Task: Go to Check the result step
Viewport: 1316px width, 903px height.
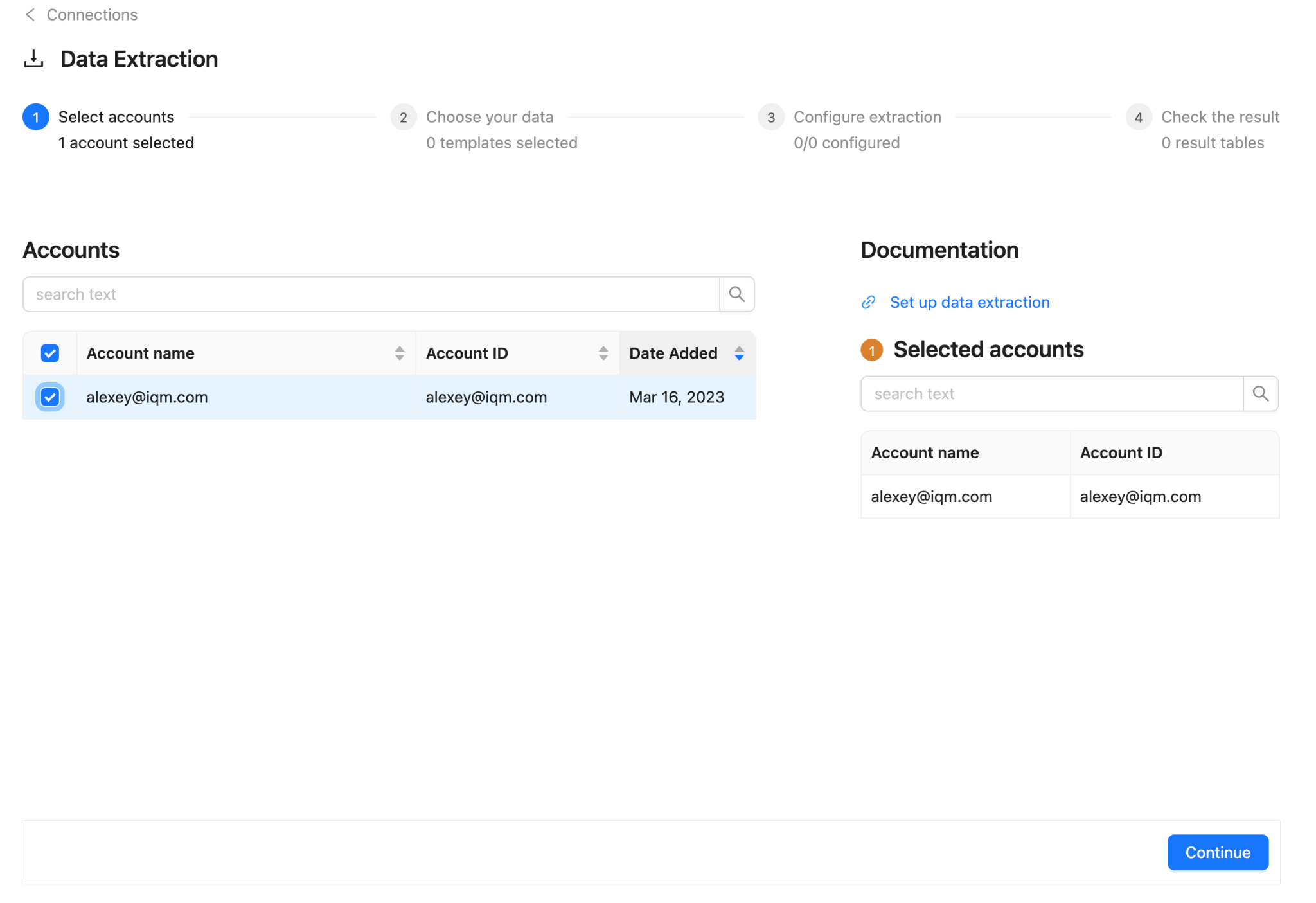Action: (x=1220, y=117)
